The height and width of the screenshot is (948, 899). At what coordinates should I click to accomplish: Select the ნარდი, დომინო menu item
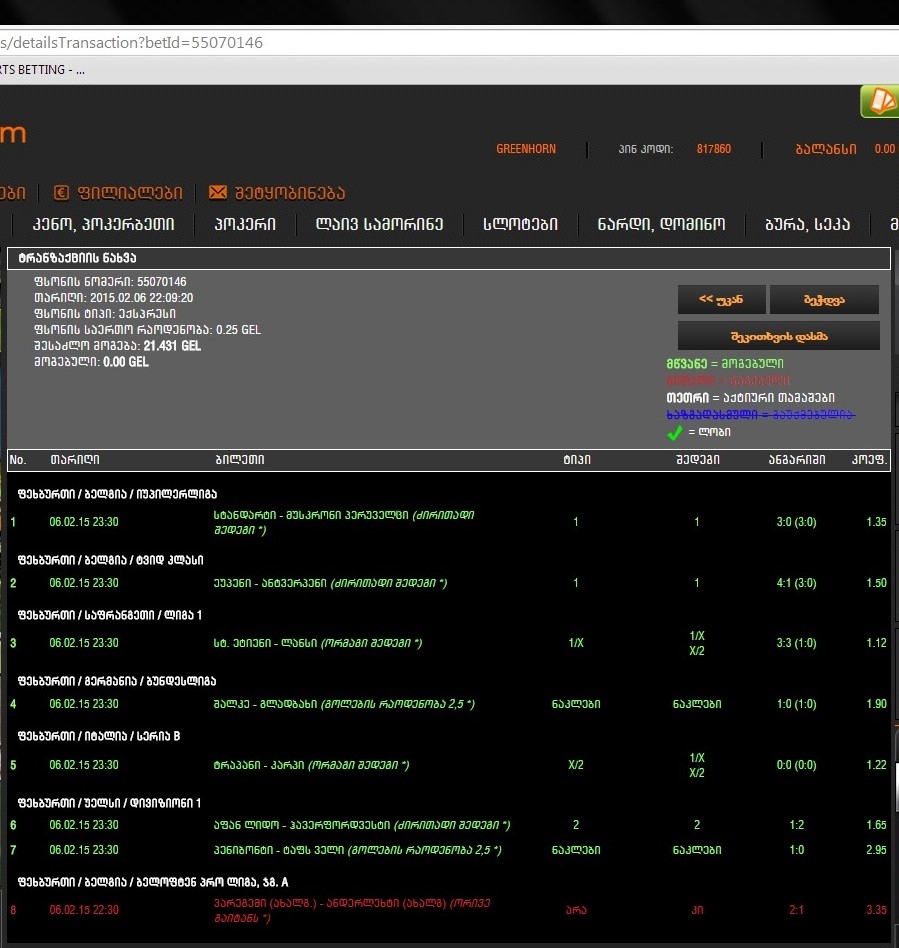coord(661,225)
